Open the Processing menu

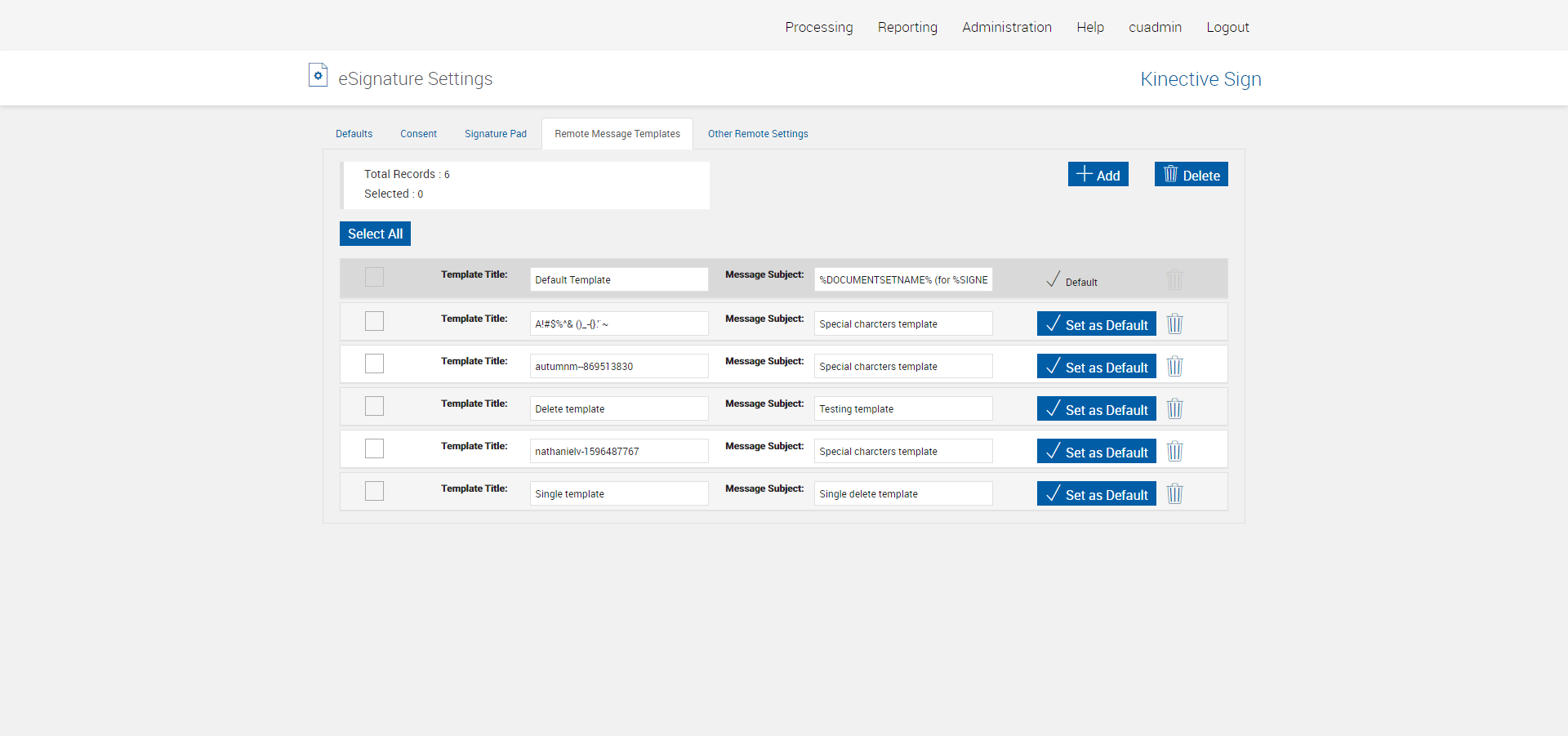818,27
